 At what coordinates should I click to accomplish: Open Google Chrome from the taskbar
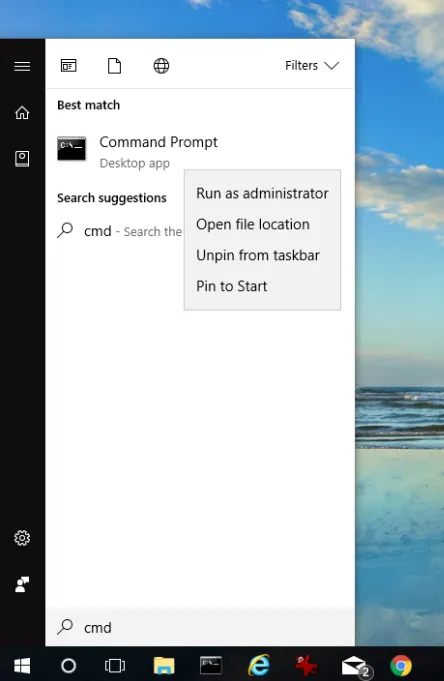click(401, 665)
